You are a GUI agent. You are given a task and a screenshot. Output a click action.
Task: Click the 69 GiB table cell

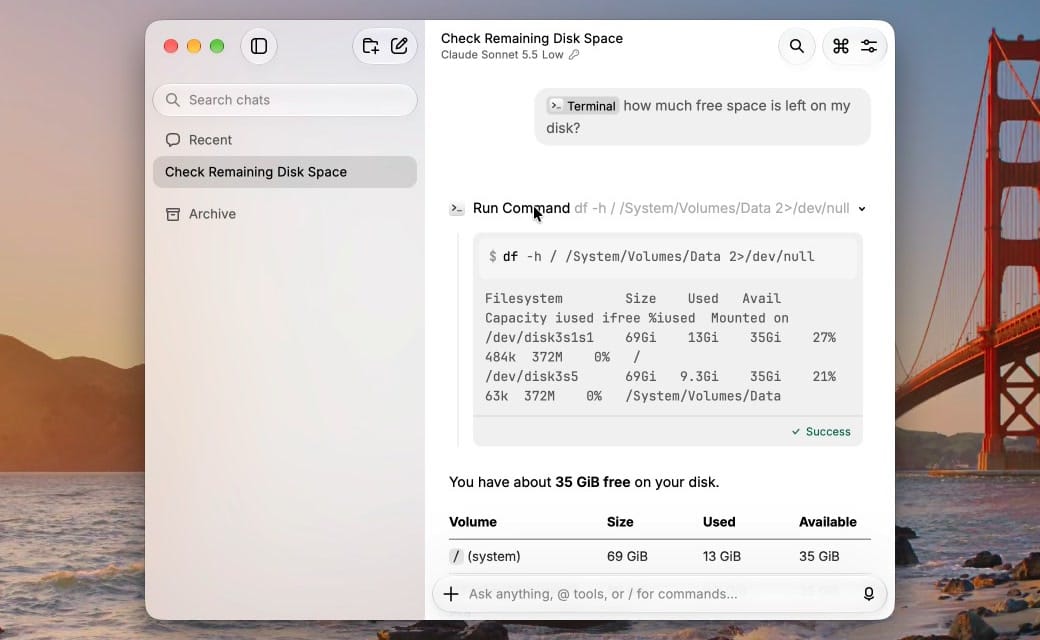(x=627, y=556)
